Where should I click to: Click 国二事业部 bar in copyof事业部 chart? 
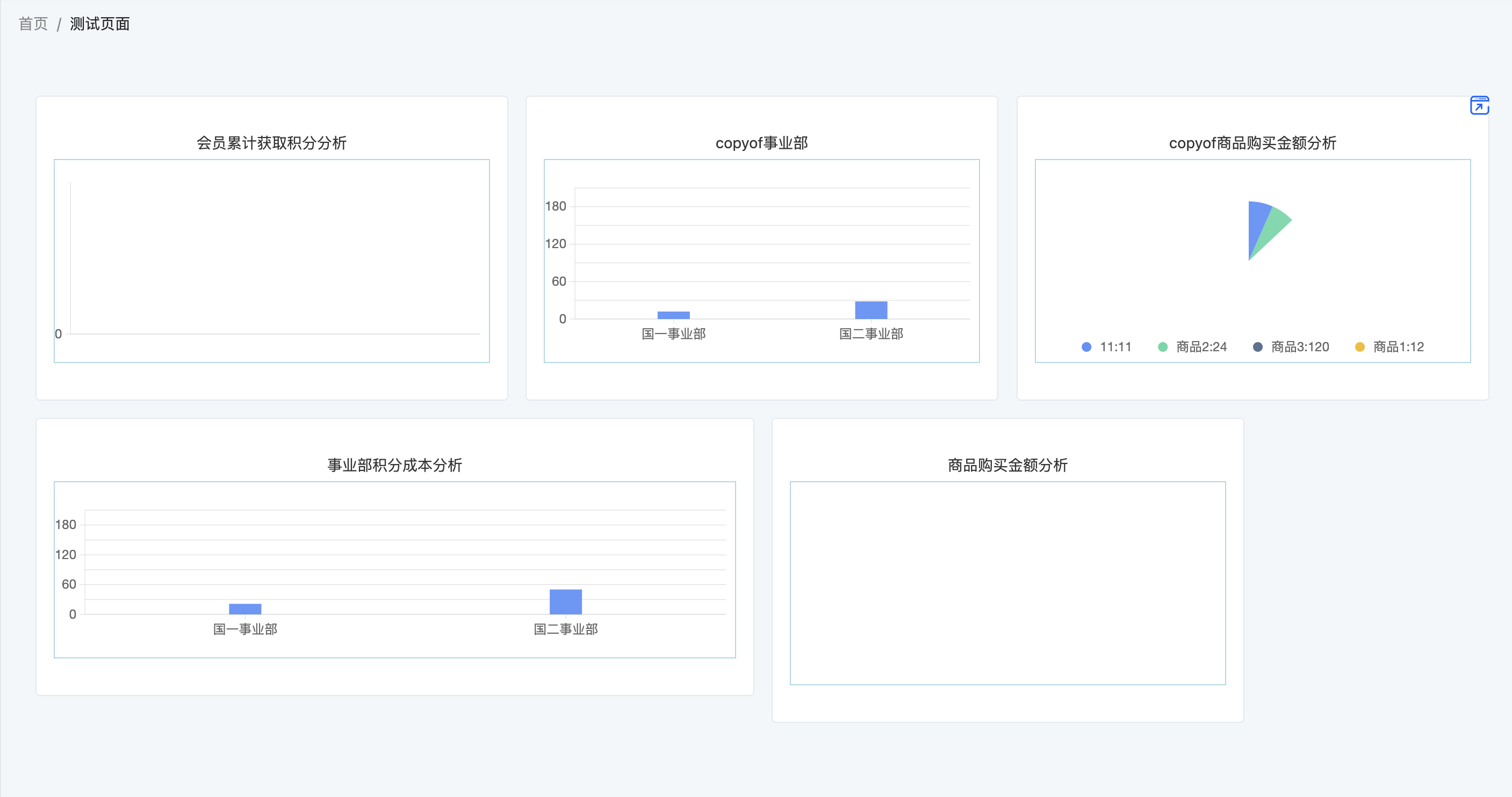click(x=871, y=310)
